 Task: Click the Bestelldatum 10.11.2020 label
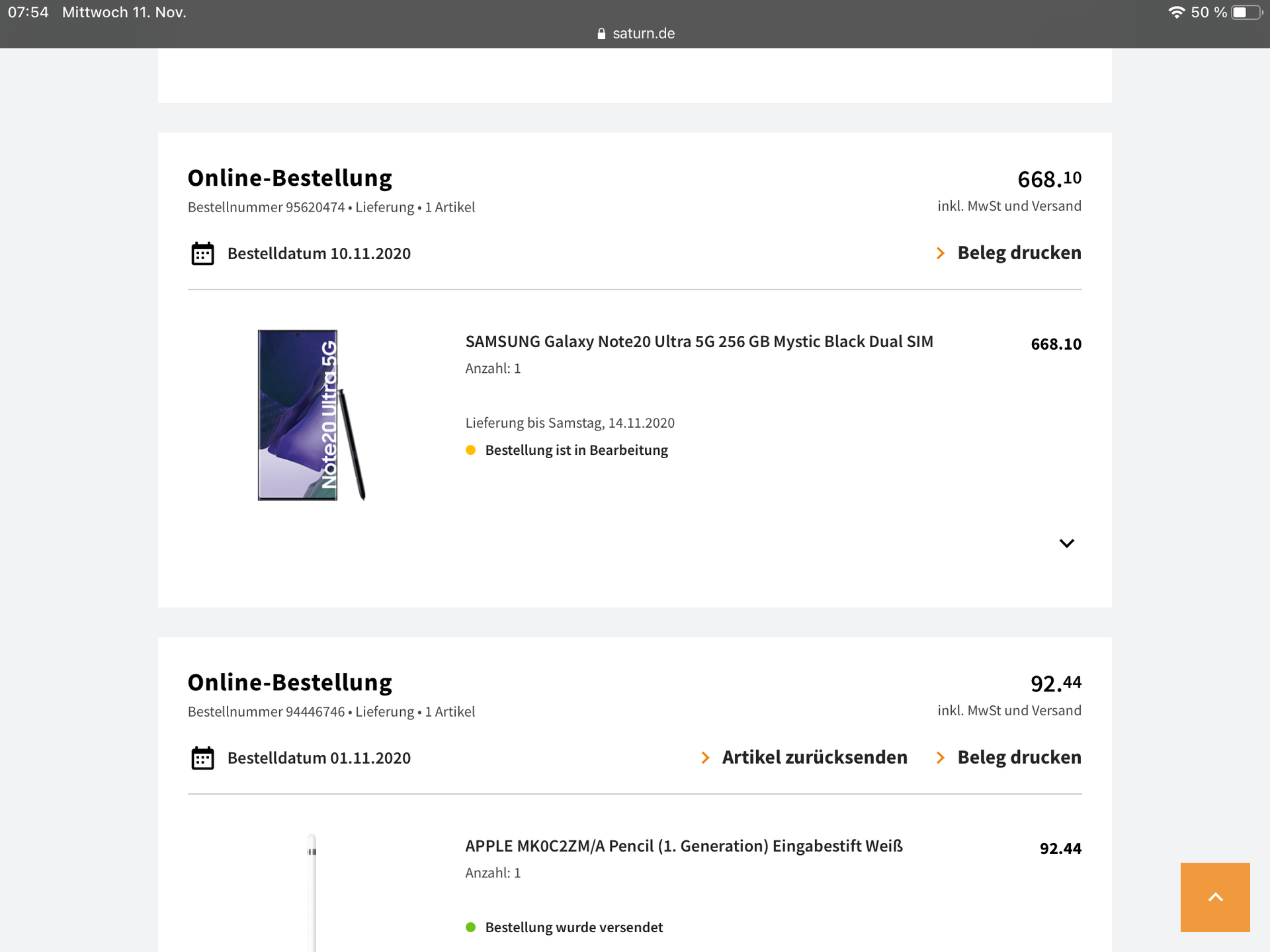[319, 254]
